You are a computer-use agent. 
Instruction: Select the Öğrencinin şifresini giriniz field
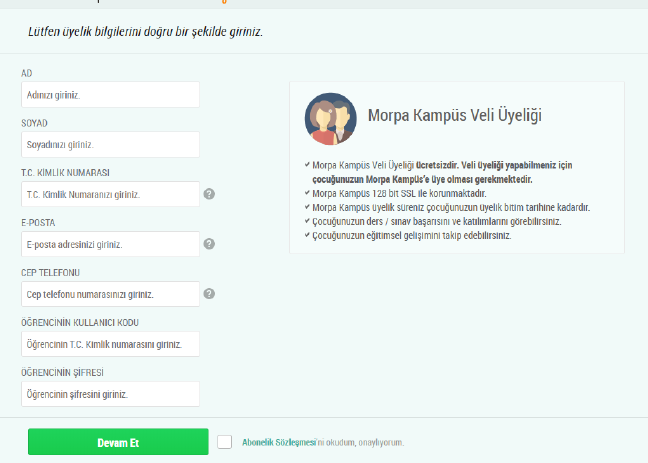click(110, 394)
